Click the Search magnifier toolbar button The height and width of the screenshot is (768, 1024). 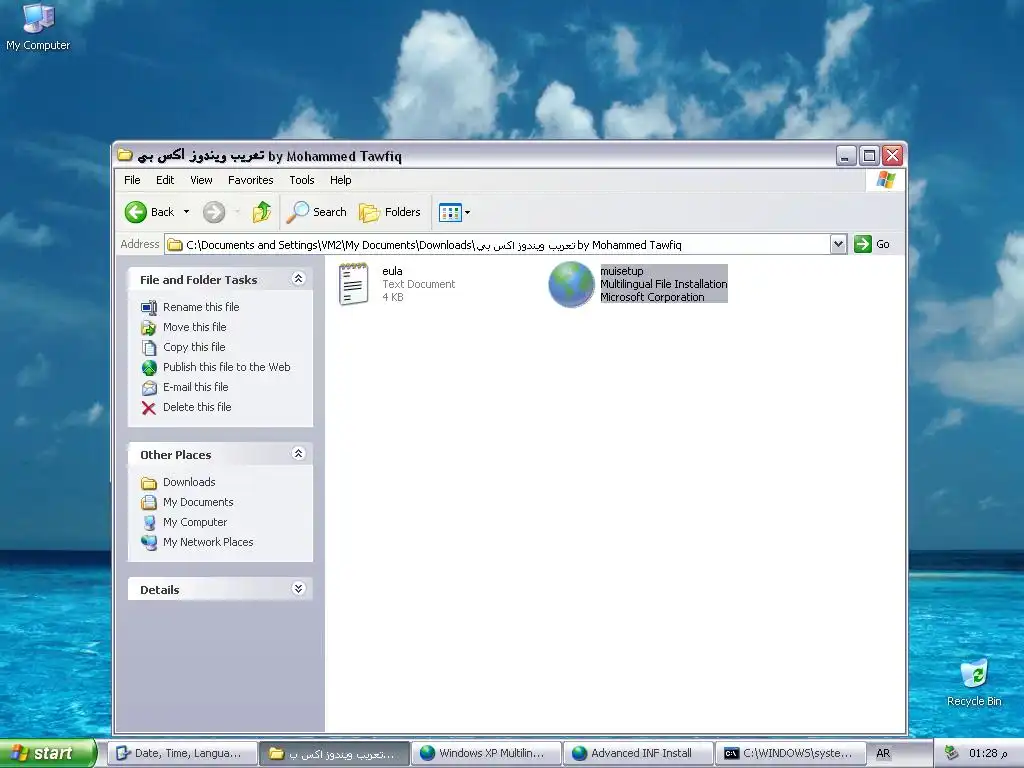[x=317, y=212]
